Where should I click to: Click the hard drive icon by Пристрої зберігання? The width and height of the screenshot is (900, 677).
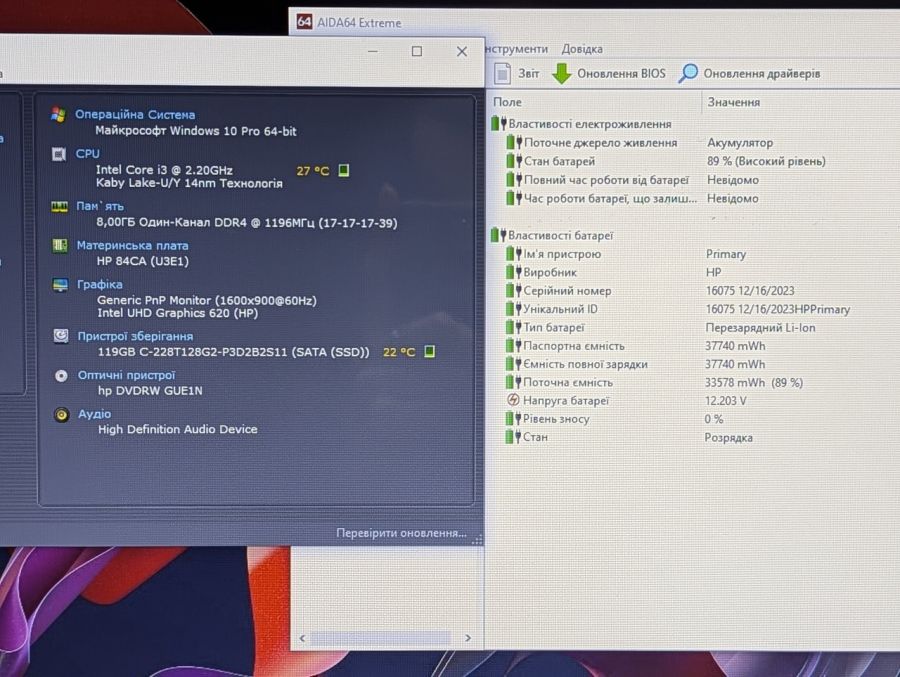click(61, 336)
